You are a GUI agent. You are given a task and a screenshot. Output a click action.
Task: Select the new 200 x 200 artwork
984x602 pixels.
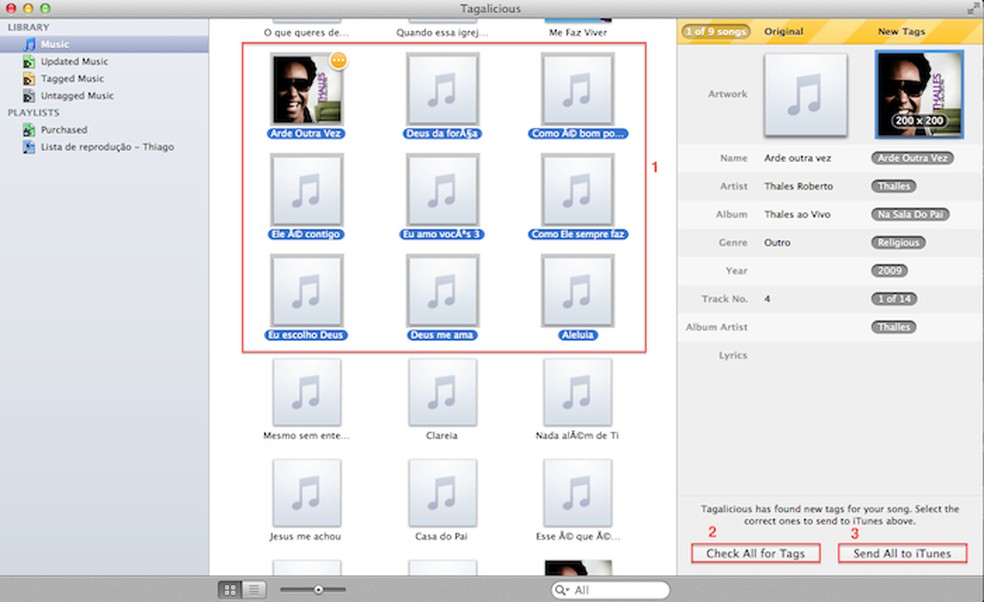919,94
